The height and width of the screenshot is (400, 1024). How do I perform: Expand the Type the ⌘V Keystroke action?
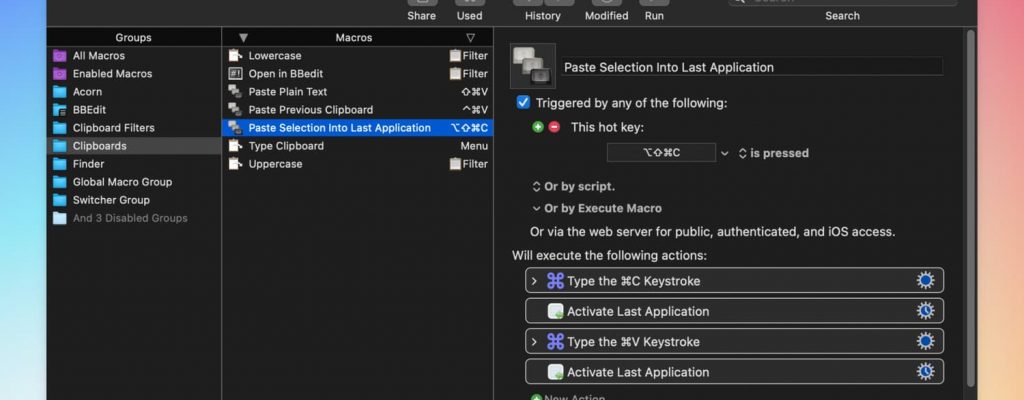[535, 342]
